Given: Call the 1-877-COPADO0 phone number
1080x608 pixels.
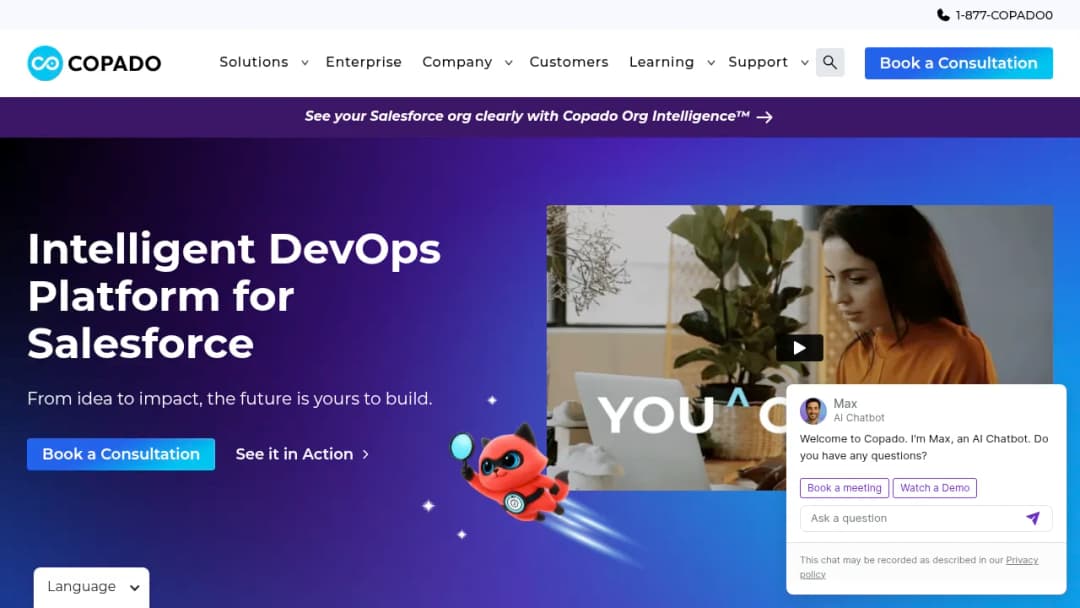Looking at the screenshot, I should tap(1004, 15).
